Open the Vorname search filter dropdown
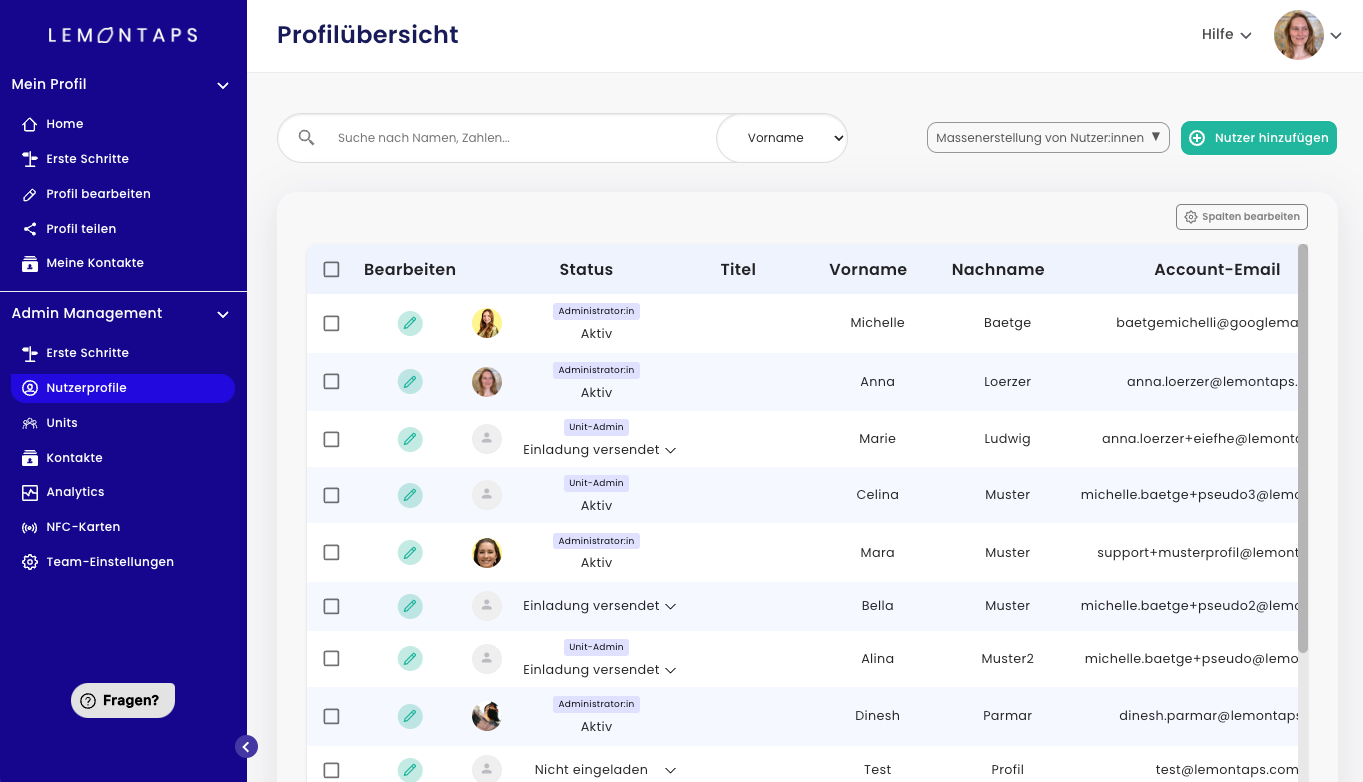Screen dimensions: 1363x782 pyautogui.click(x=783, y=138)
